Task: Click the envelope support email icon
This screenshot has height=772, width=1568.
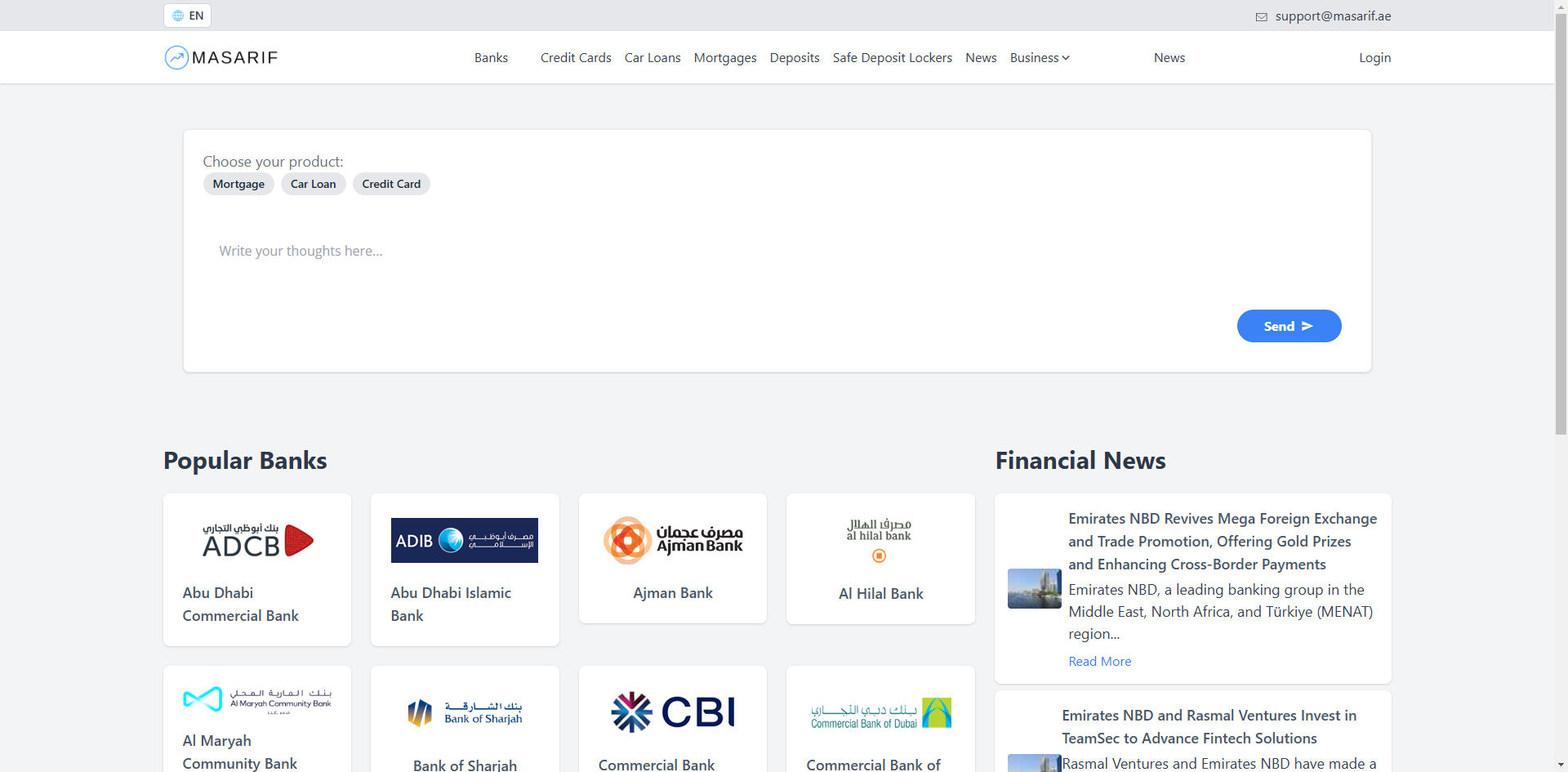Action: pos(1261,17)
